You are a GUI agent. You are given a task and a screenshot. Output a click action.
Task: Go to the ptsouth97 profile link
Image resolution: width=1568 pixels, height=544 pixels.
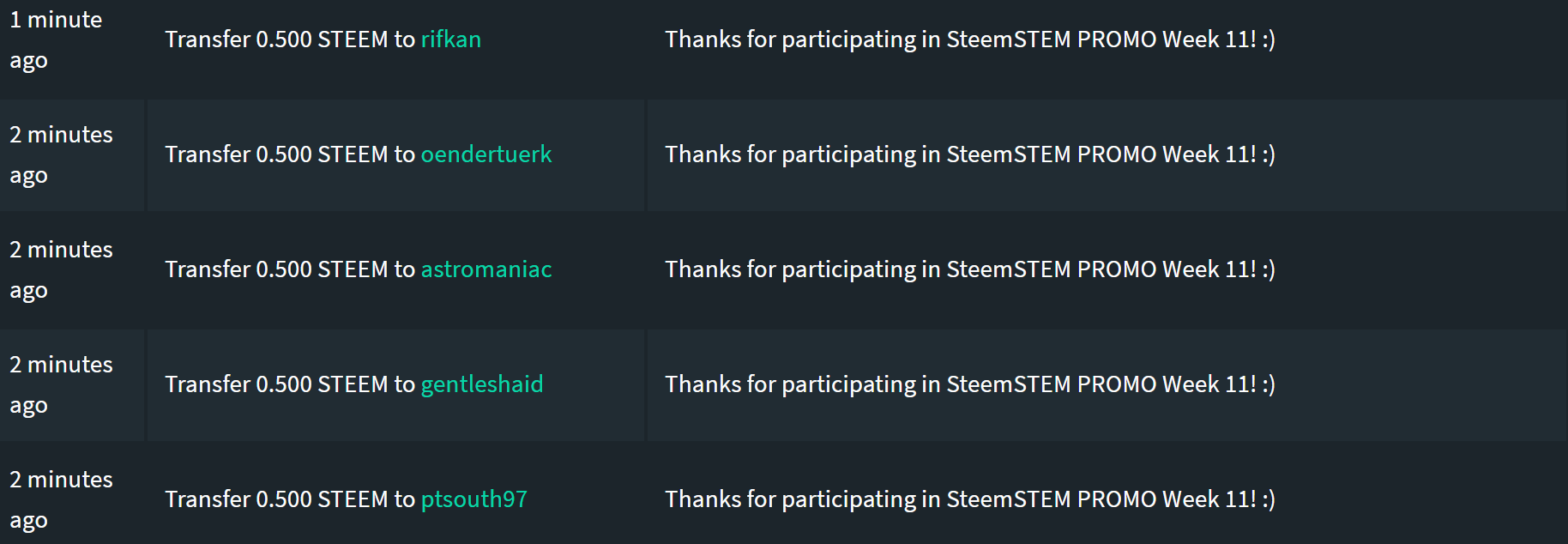click(x=473, y=499)
